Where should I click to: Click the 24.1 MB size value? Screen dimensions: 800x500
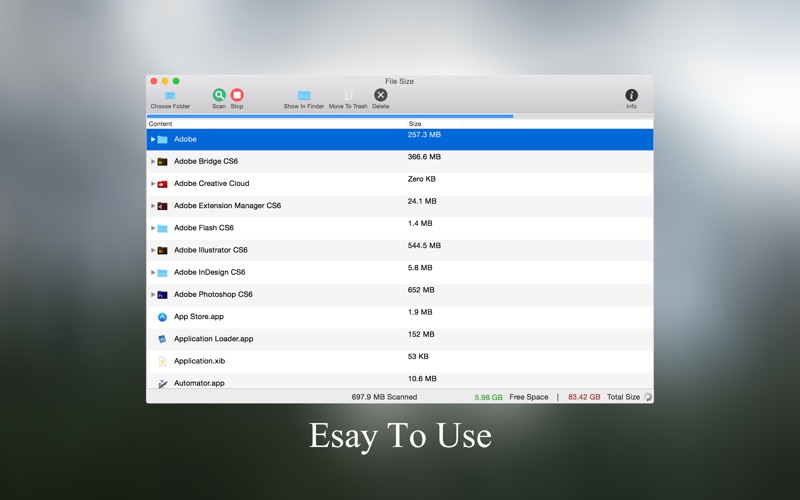click(422, 201)
